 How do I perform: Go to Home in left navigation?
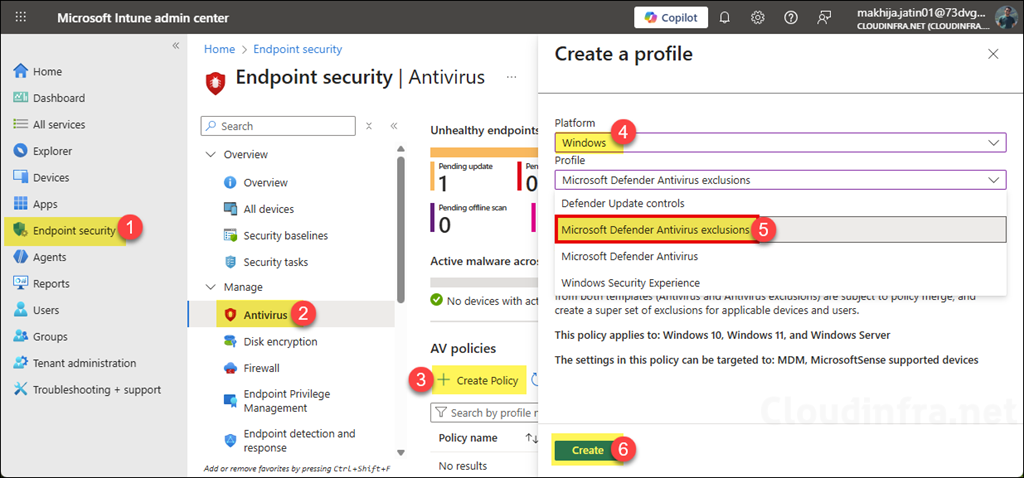[x=47, y=71]
